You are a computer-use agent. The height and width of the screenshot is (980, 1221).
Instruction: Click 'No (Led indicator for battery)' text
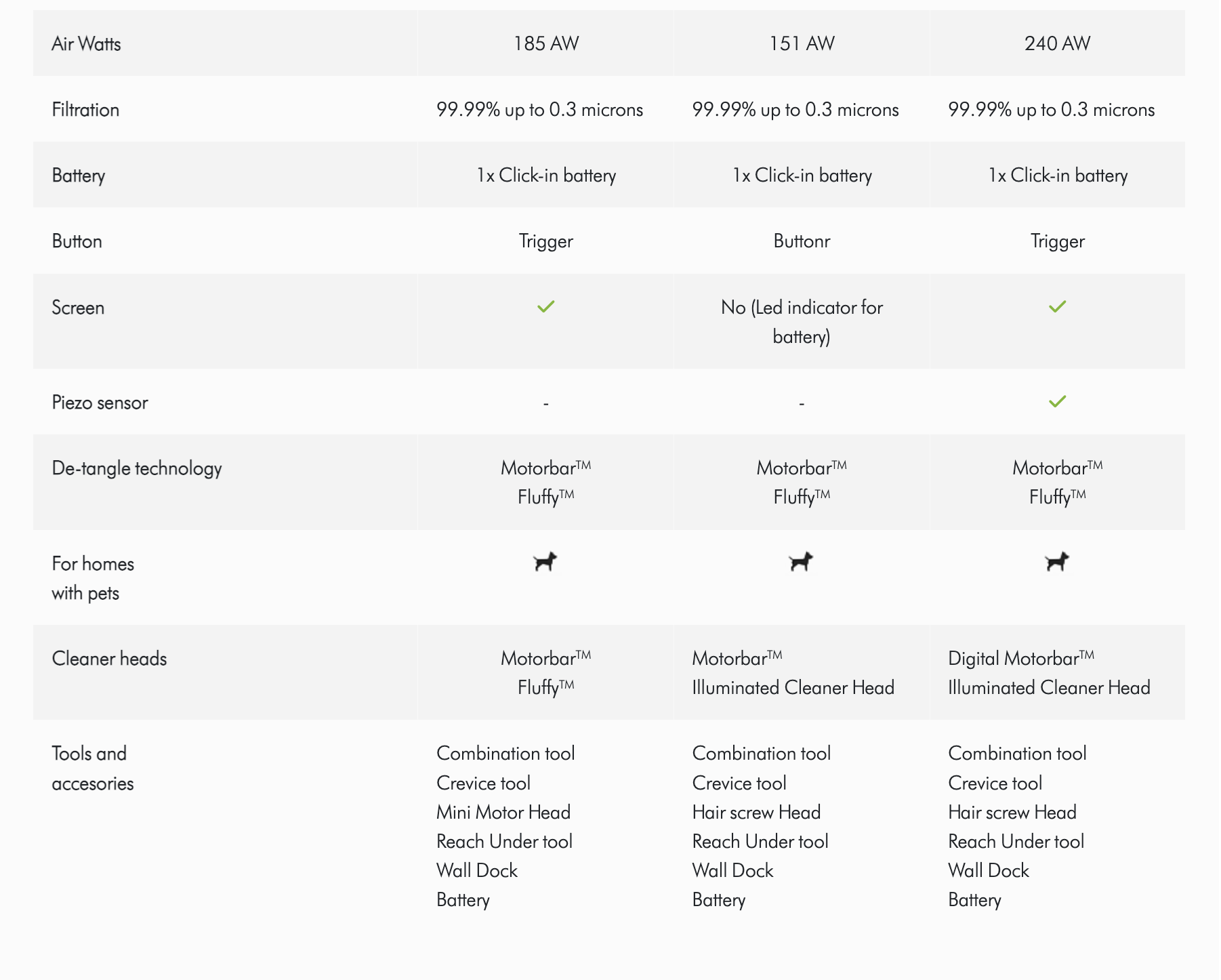point(802,322)
